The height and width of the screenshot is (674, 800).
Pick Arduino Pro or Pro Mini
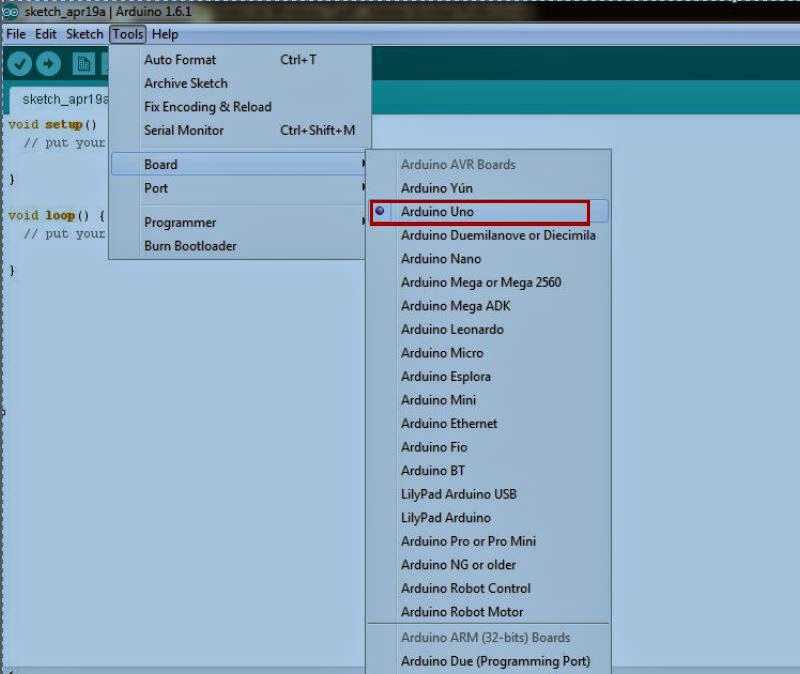(x=489, y=541)
